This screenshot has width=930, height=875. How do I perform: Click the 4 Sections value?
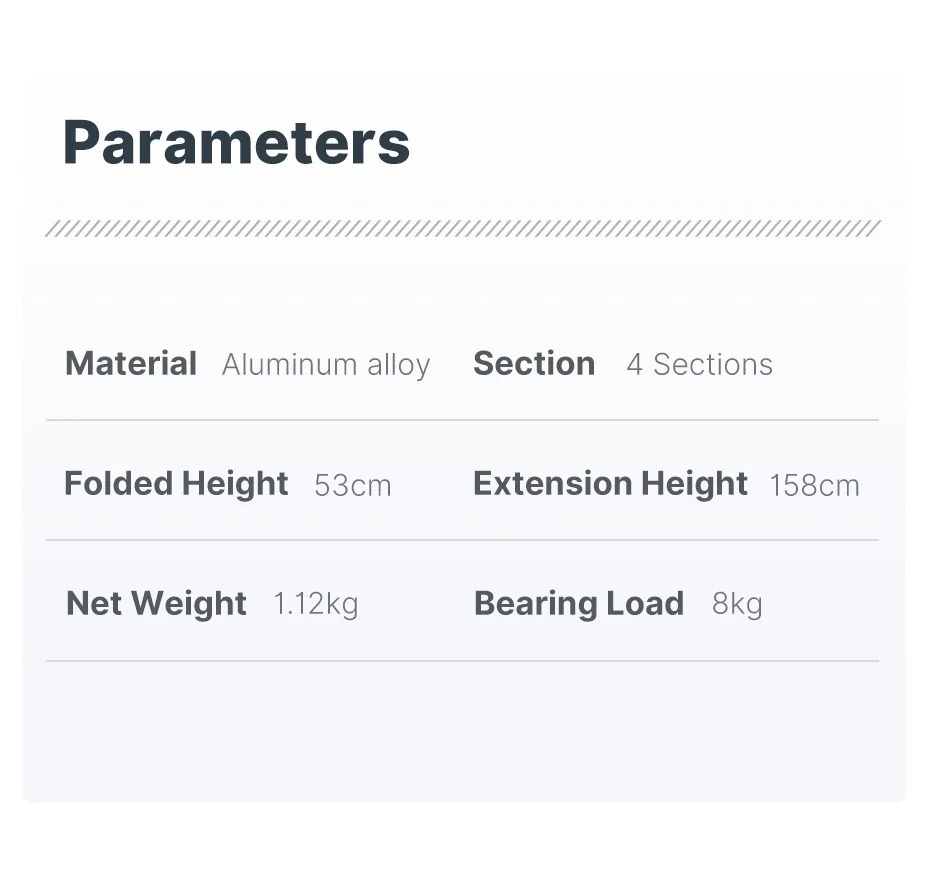click(699, 365)
